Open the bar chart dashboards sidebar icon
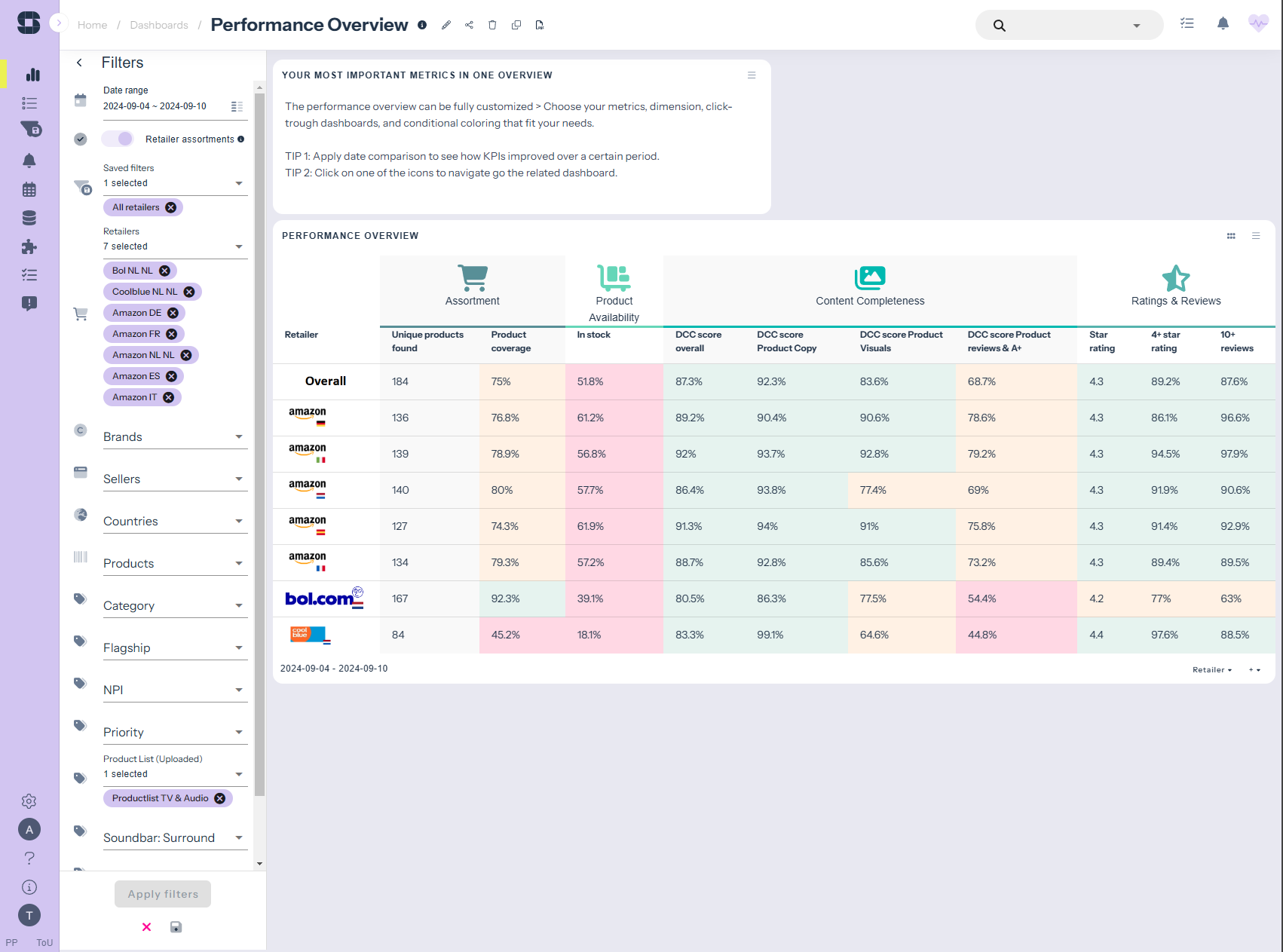This screenshot has width=1283, height=952. [x=32, y=75]
